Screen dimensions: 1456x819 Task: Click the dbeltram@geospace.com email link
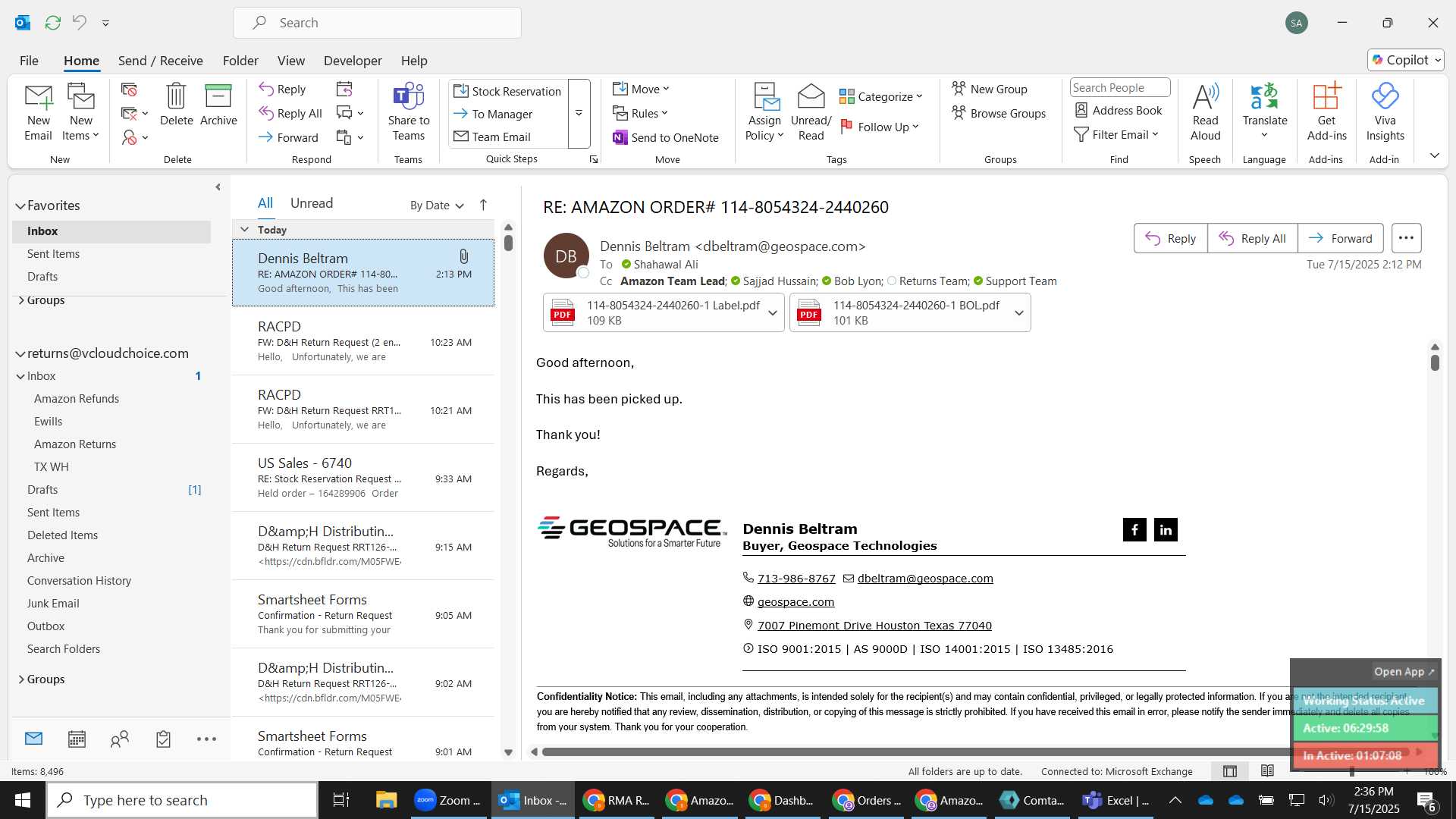click(x=925, y=578)
